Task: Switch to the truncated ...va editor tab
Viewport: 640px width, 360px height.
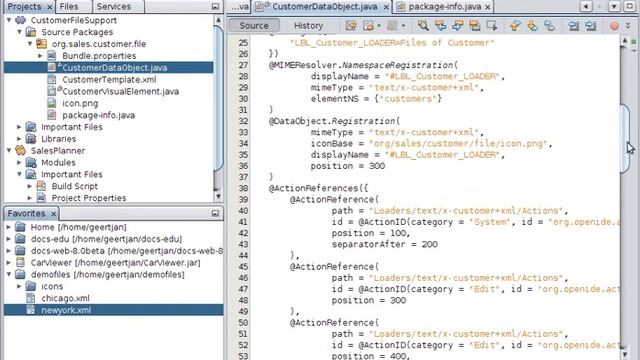Action: tap(240, 7)
